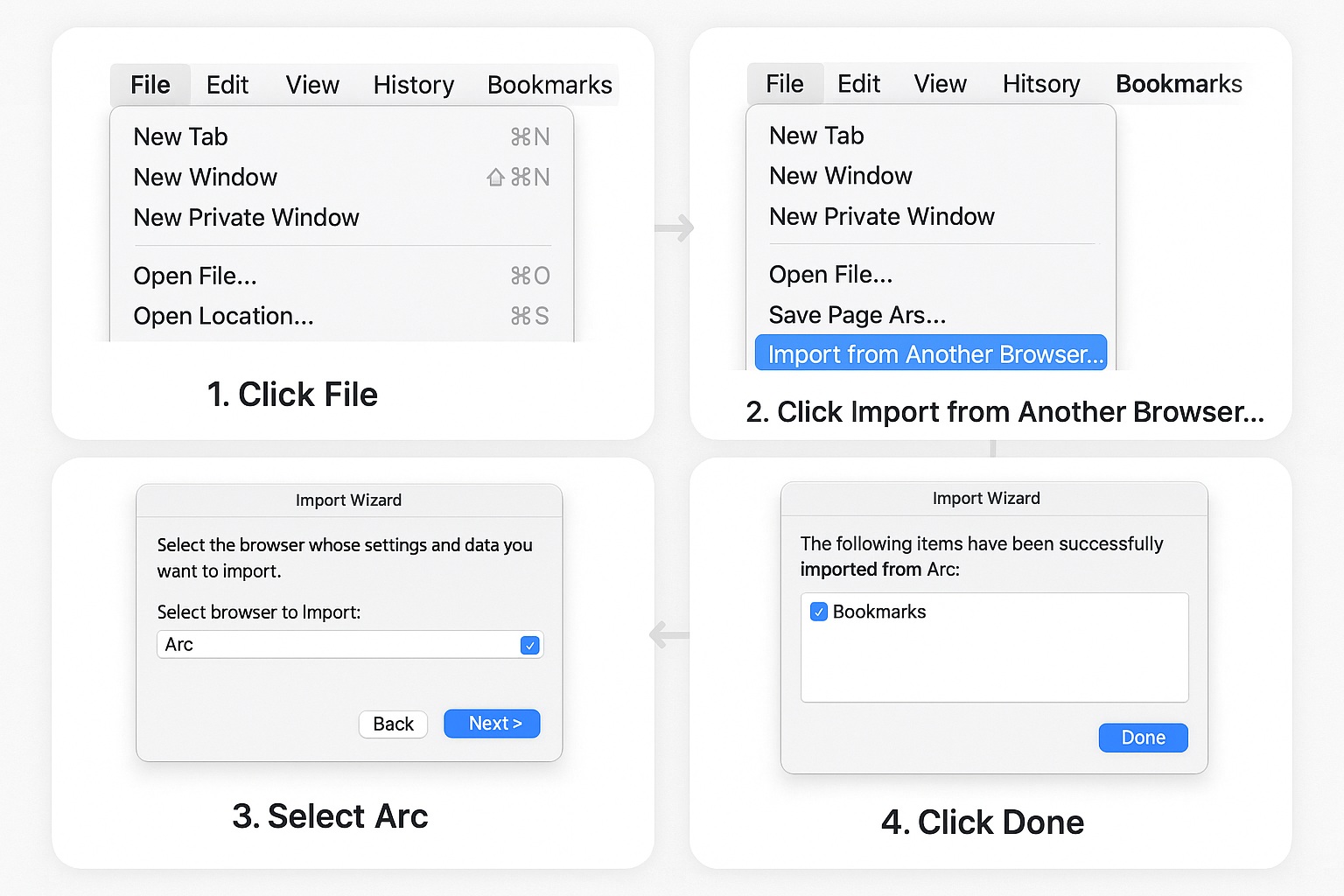Click Import Wizard title in Select browser dialog
This screenshot has height=896, width=1344.
348,500
